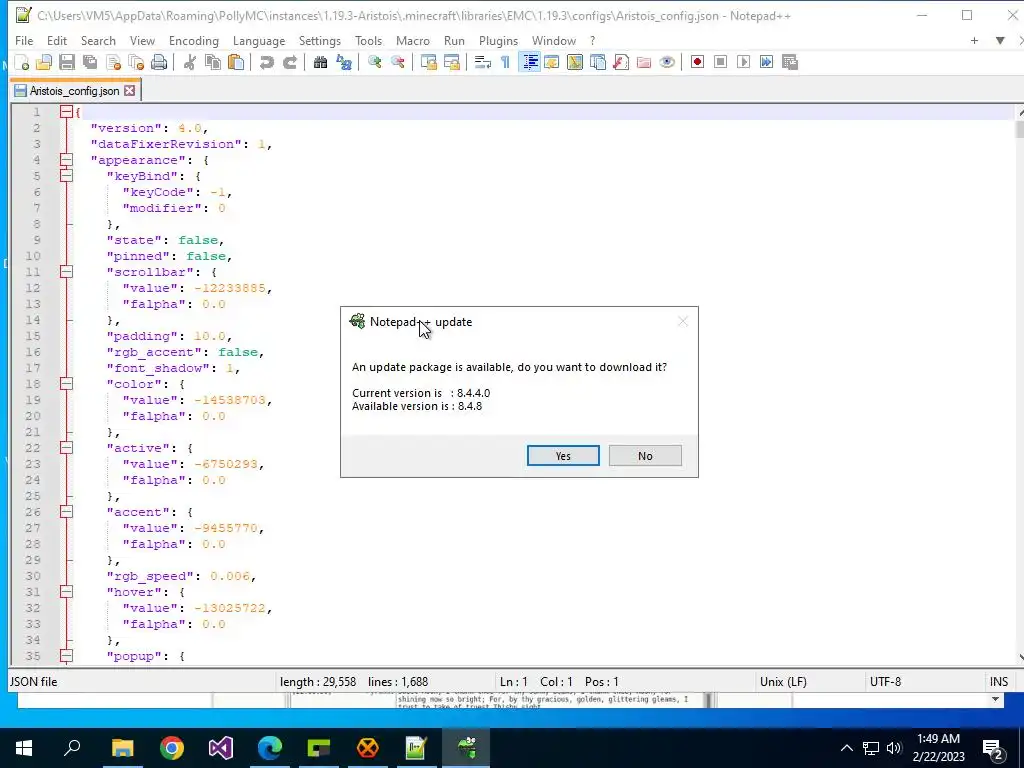Collapse the "hover" fold marker on line 31
1024x768 pixels.
tap(66, 592)
